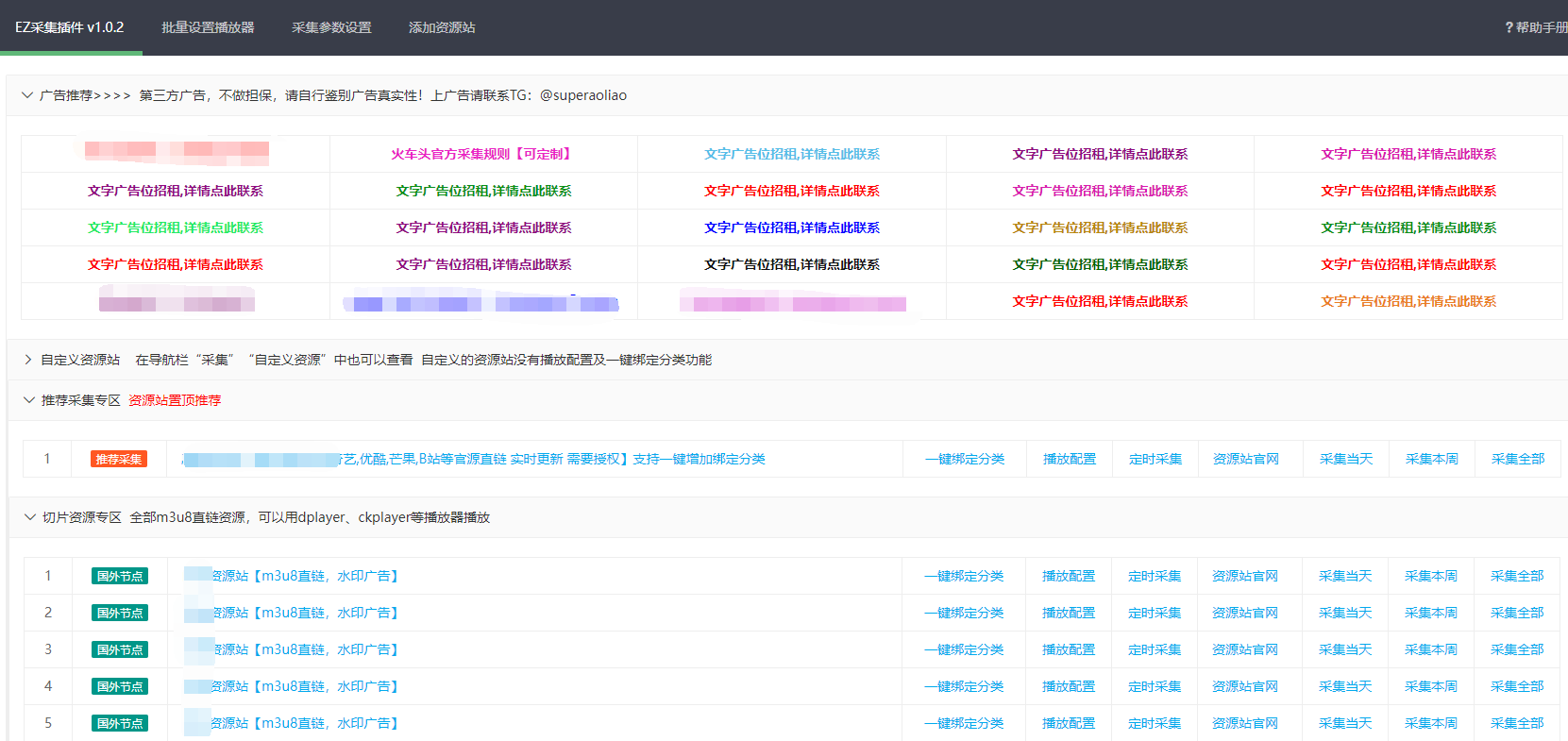Click the 国外节点 badge in row 5

click(x=120, y=724)
